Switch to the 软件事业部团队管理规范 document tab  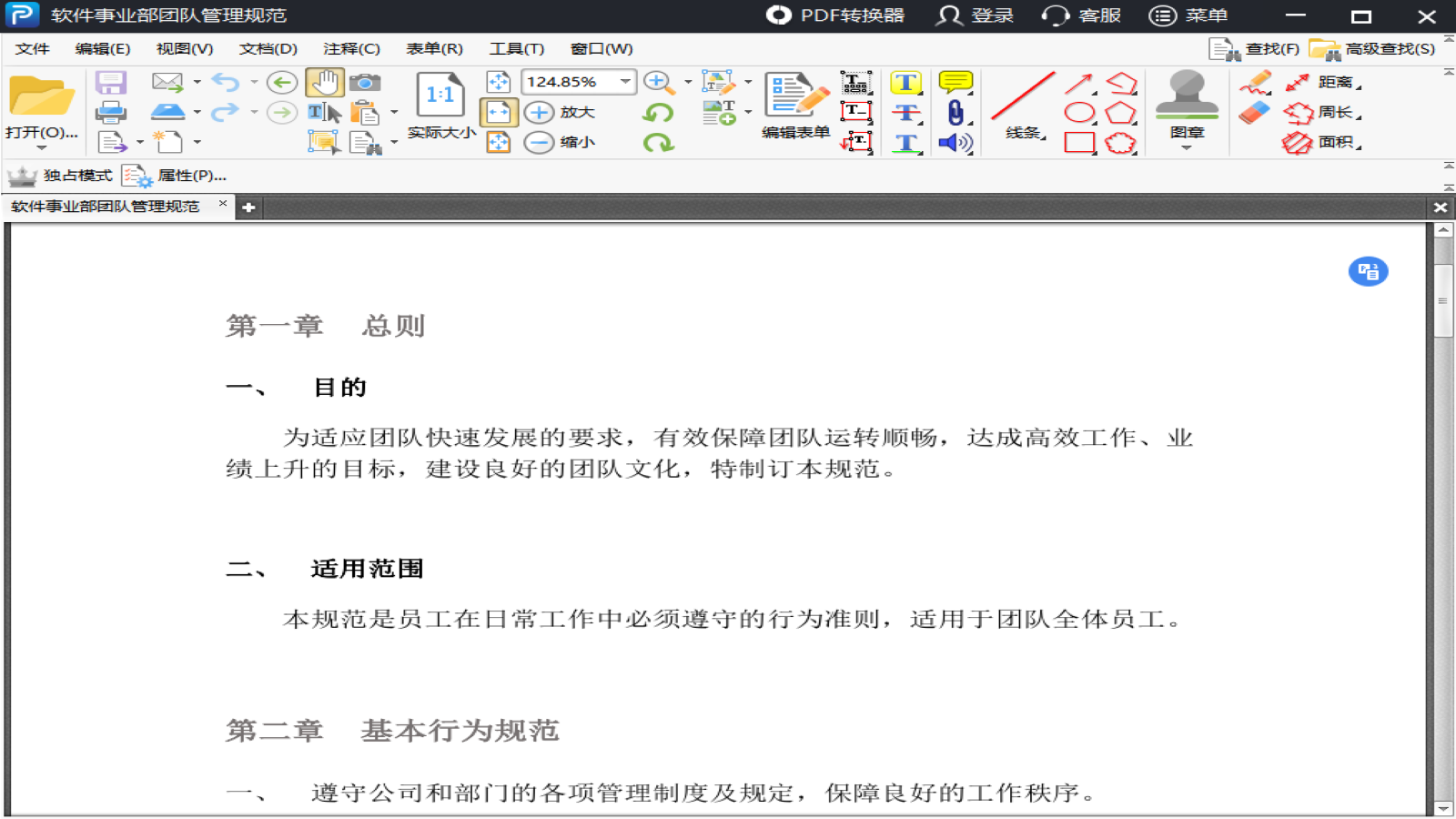pos(105,207)
